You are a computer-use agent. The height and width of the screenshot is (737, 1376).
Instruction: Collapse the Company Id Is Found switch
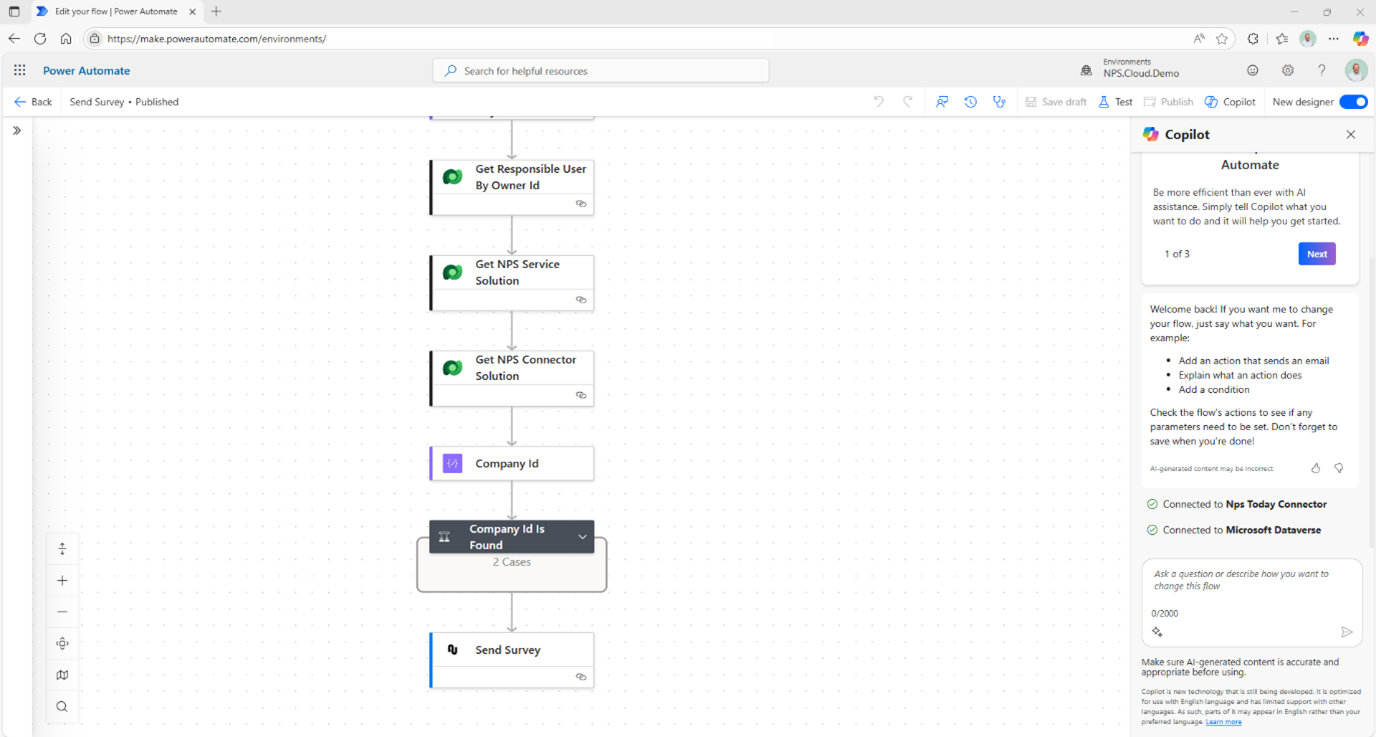pyautogui.click(x=582, y=537)
